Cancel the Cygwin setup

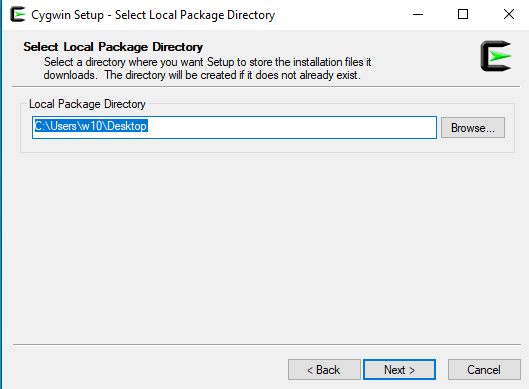pyautogui.click(x=484, y=369)
